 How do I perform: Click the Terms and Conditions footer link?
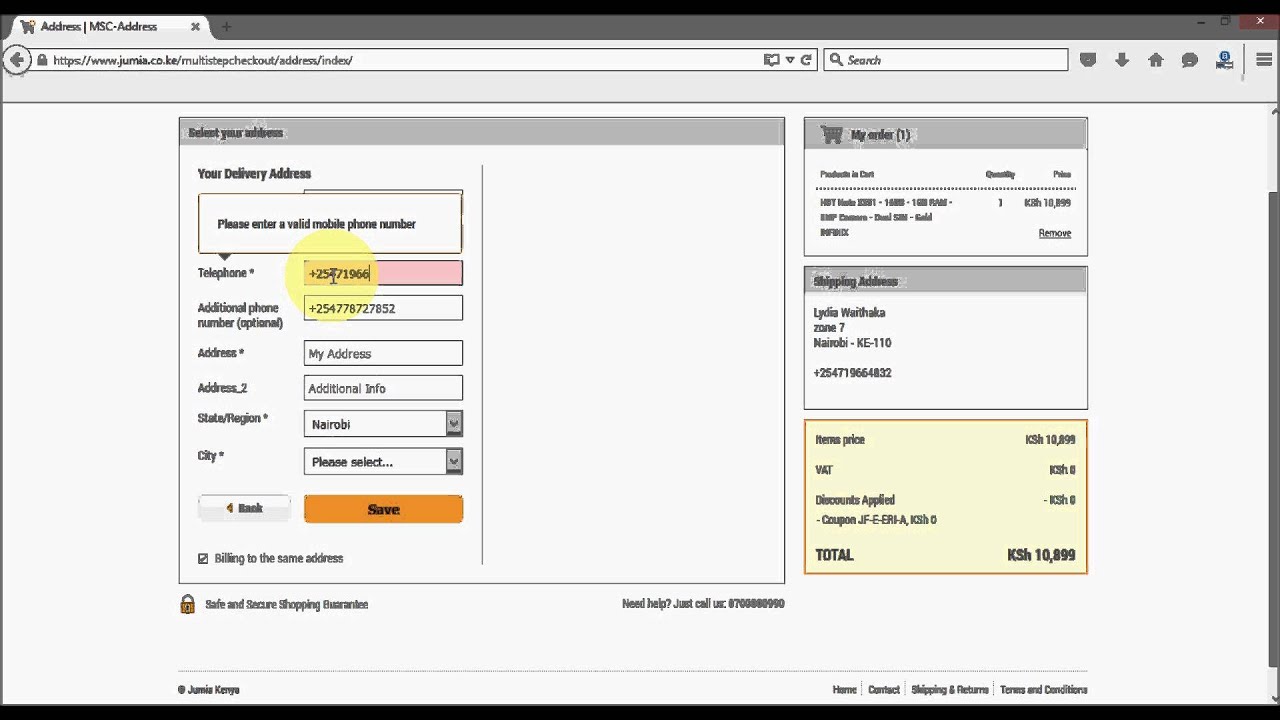(1043, 689)
